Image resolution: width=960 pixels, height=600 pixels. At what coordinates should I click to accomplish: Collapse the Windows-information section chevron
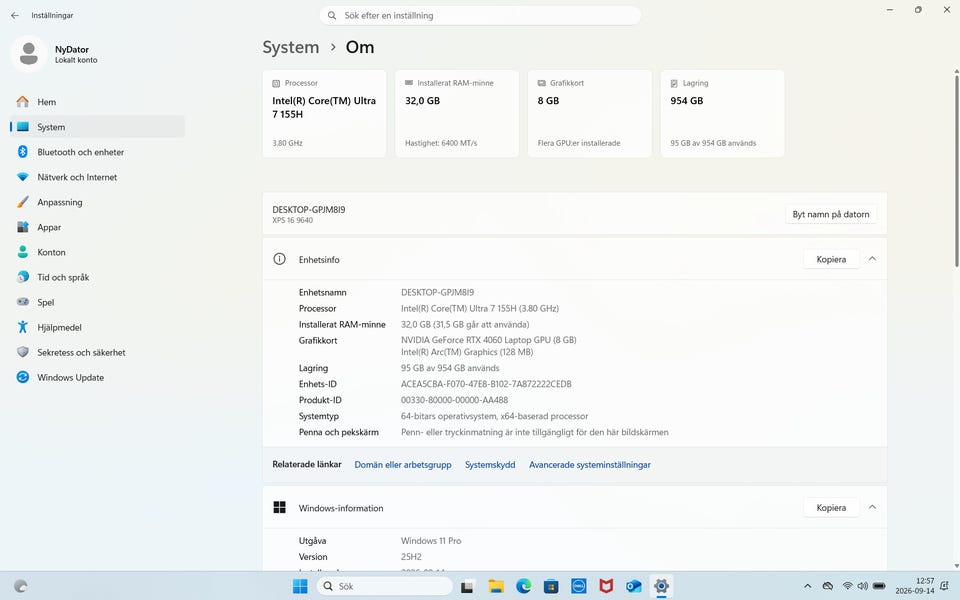click(872, 507)
